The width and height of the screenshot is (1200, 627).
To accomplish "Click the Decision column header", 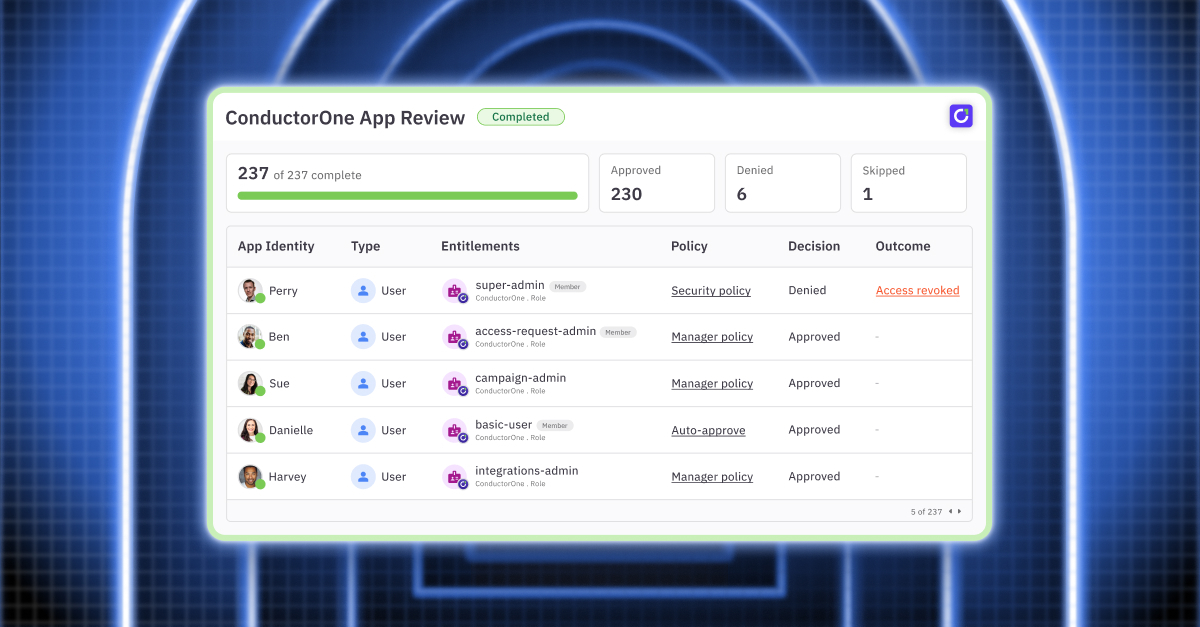I will pos(814,246).
